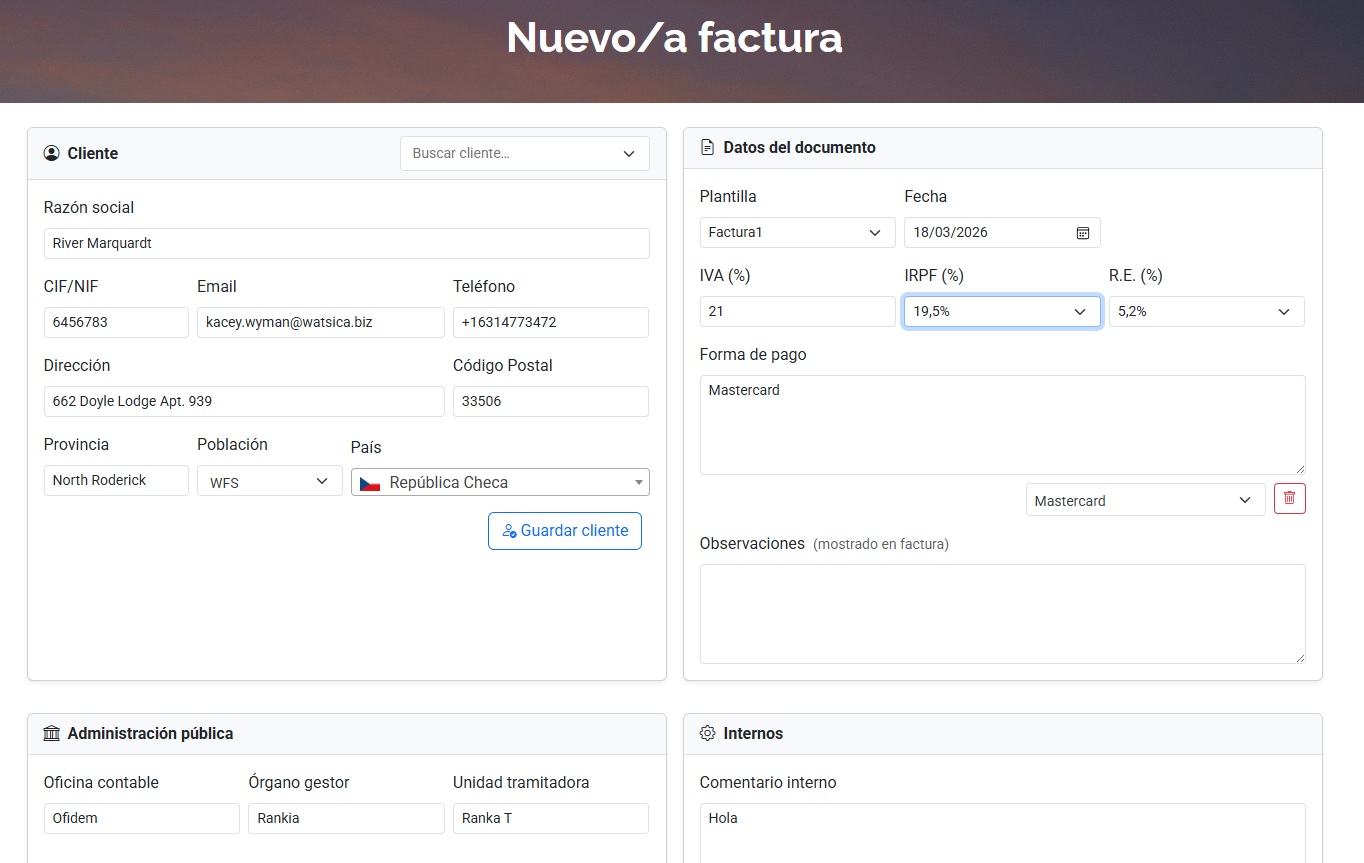Viewport: 1364px width, 863px height.
Task: Click the IVA percentage field
Action: tap(797, 311)
